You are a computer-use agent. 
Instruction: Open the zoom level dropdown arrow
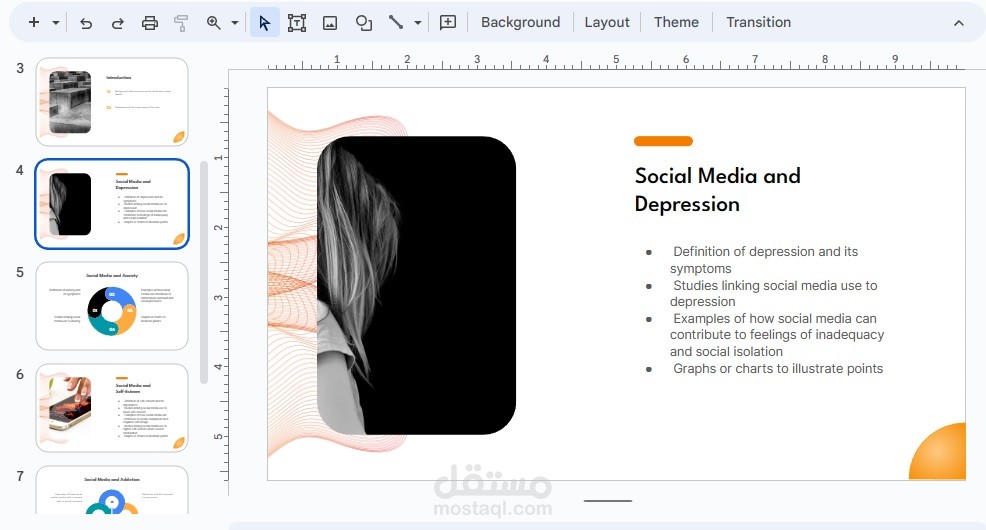point(235,23)
